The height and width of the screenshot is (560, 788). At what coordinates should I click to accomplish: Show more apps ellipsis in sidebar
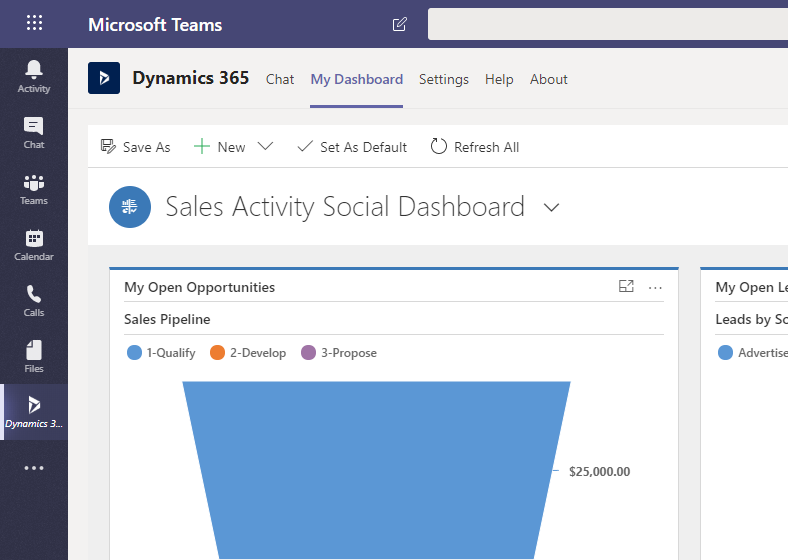point(34,468)
